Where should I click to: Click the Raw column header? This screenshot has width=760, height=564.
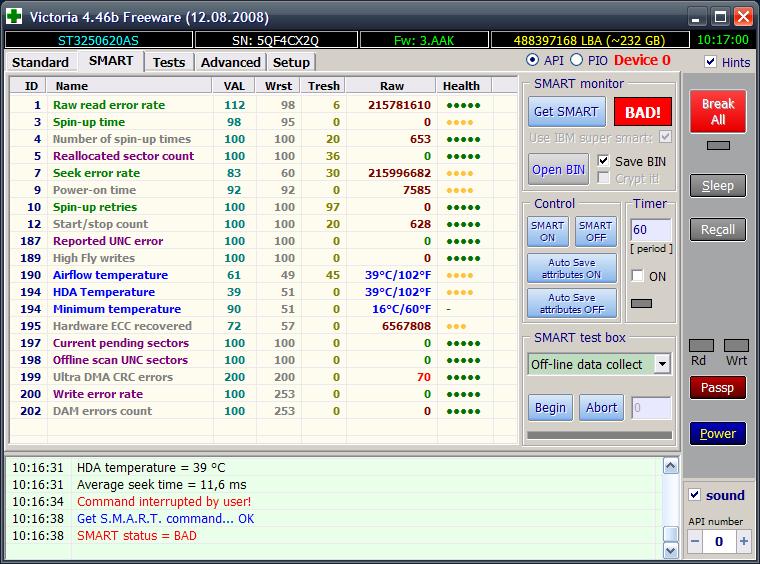(x=392, y=86)
